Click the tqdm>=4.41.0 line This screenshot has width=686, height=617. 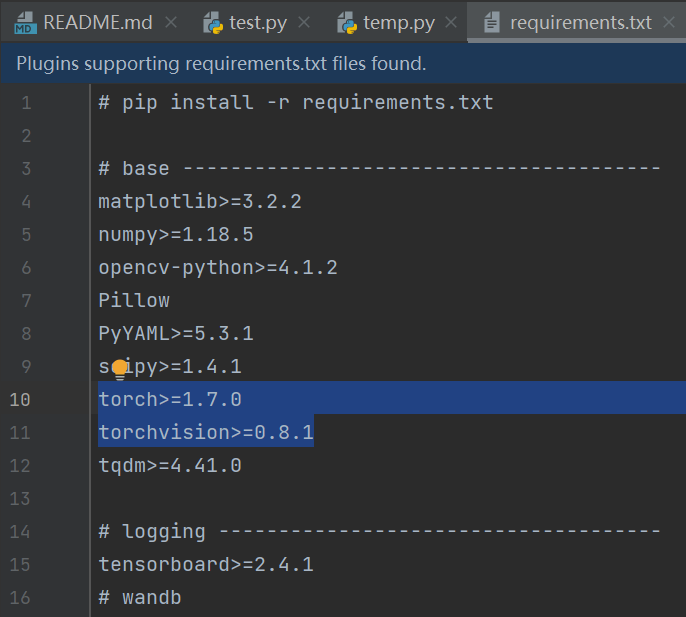pyautogui.click(x=170, y=466)
